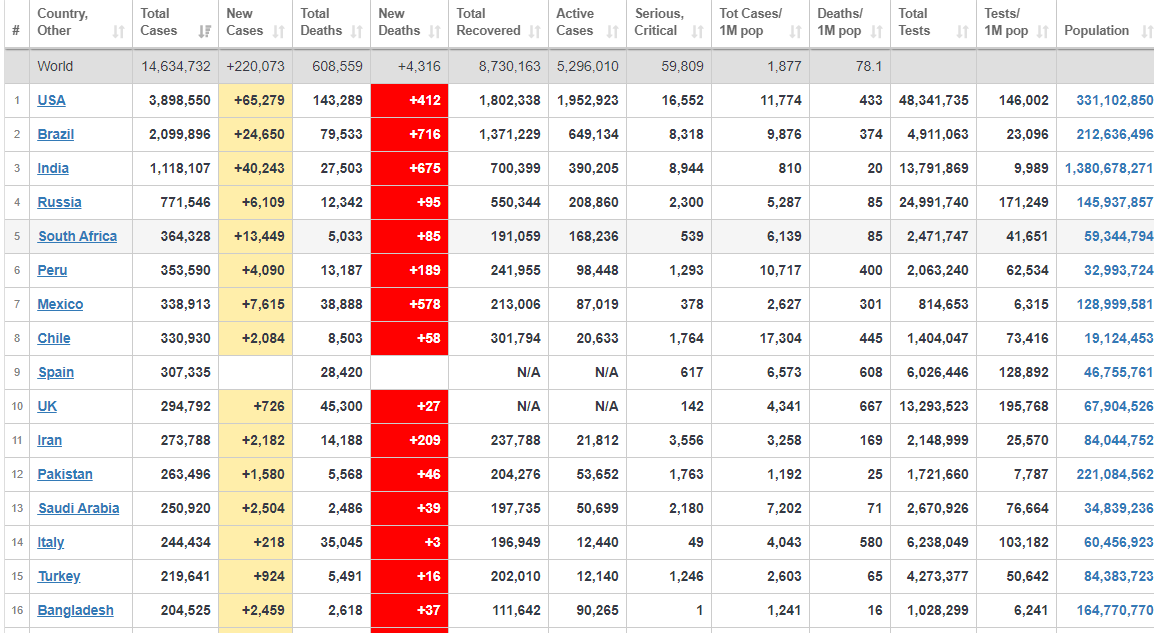Viewport: 1154px width, 633px height.
Task: Click the Total Tests sort arrows icon
Action: point(963,32)
